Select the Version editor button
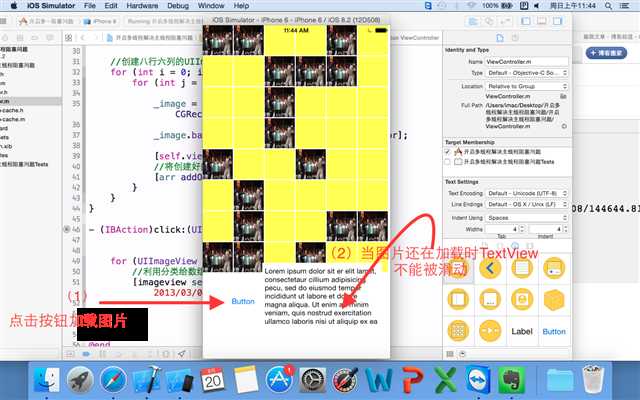 505,21
